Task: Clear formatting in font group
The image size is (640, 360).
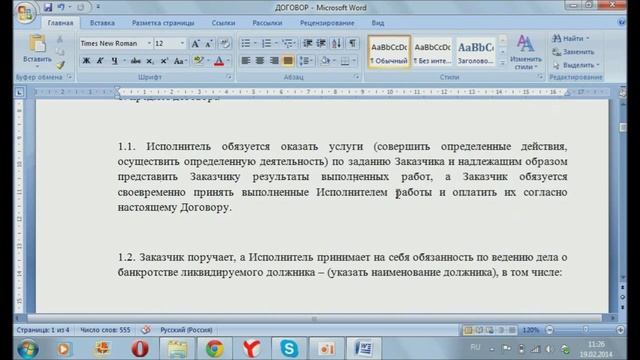Action: tap(224, 43)
